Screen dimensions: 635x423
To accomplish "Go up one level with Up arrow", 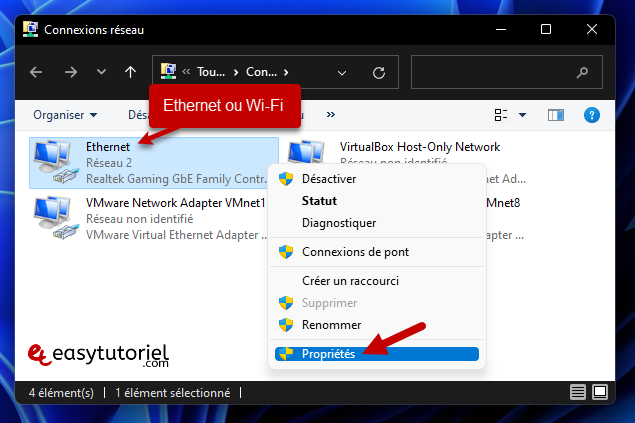I will tap(130, 72).
